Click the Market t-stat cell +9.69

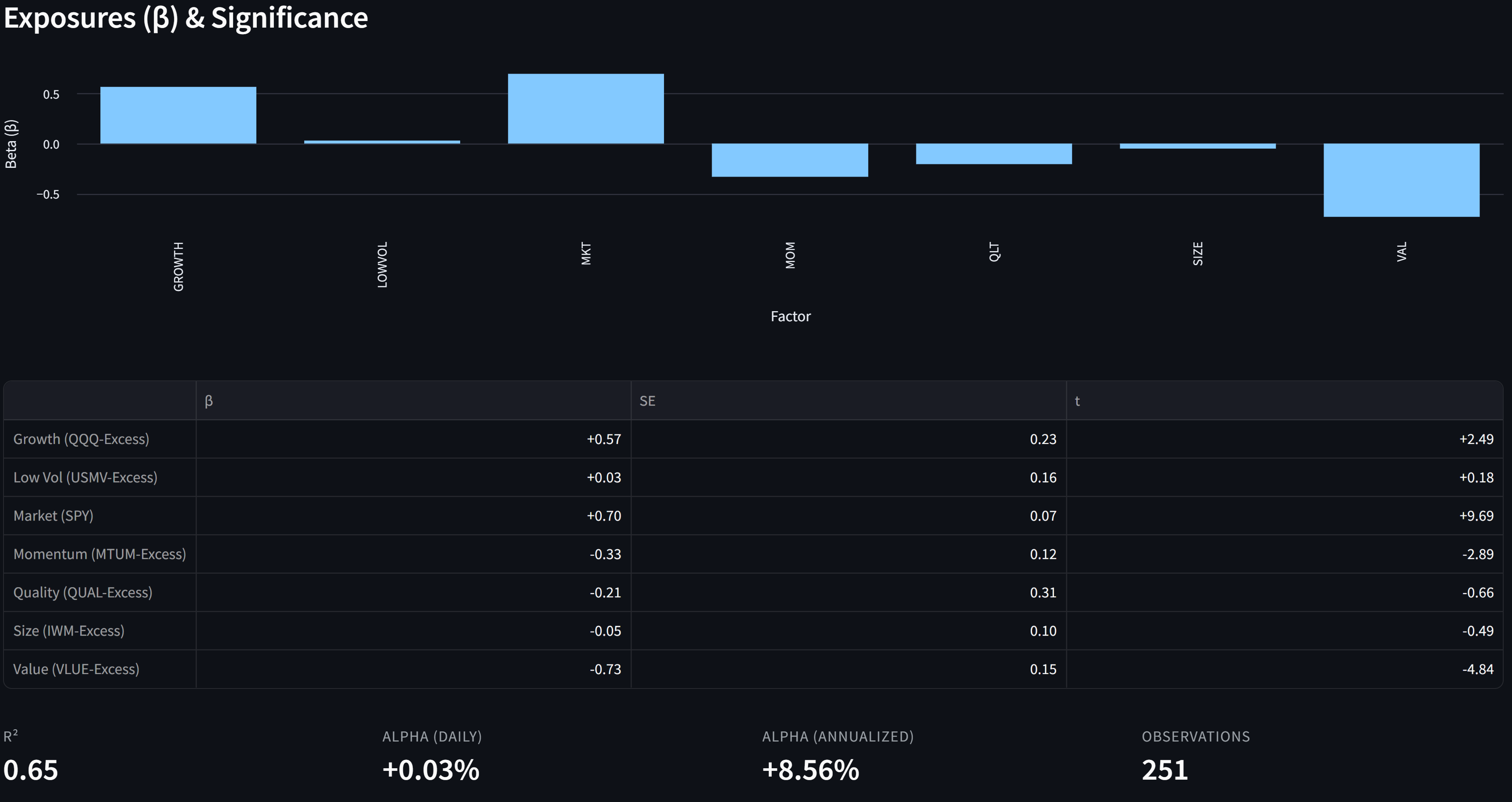pyautogui.click(x=1476, y=515)
